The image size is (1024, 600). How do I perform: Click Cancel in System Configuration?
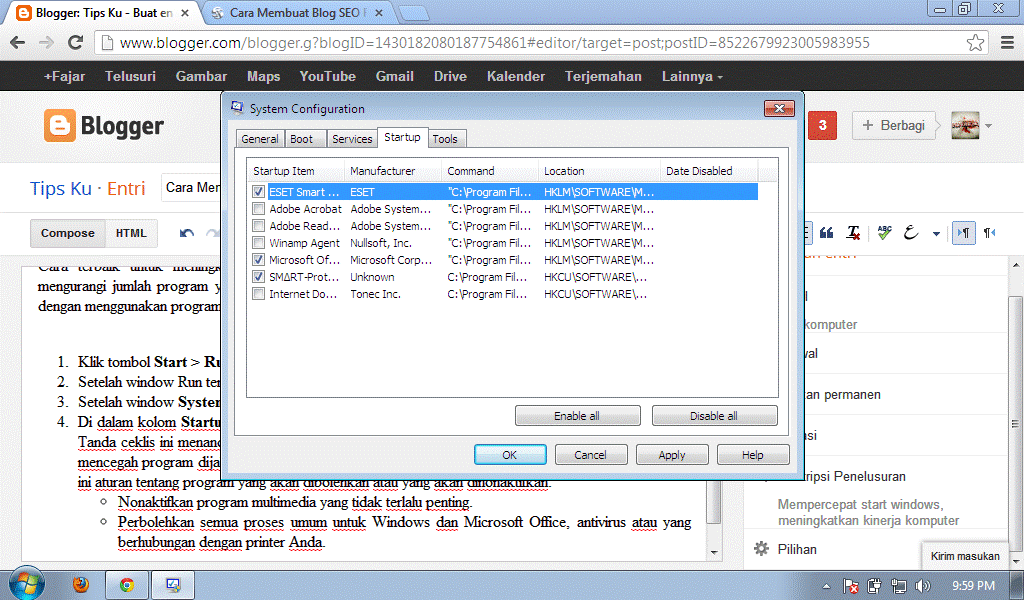(x=590, y=455)
